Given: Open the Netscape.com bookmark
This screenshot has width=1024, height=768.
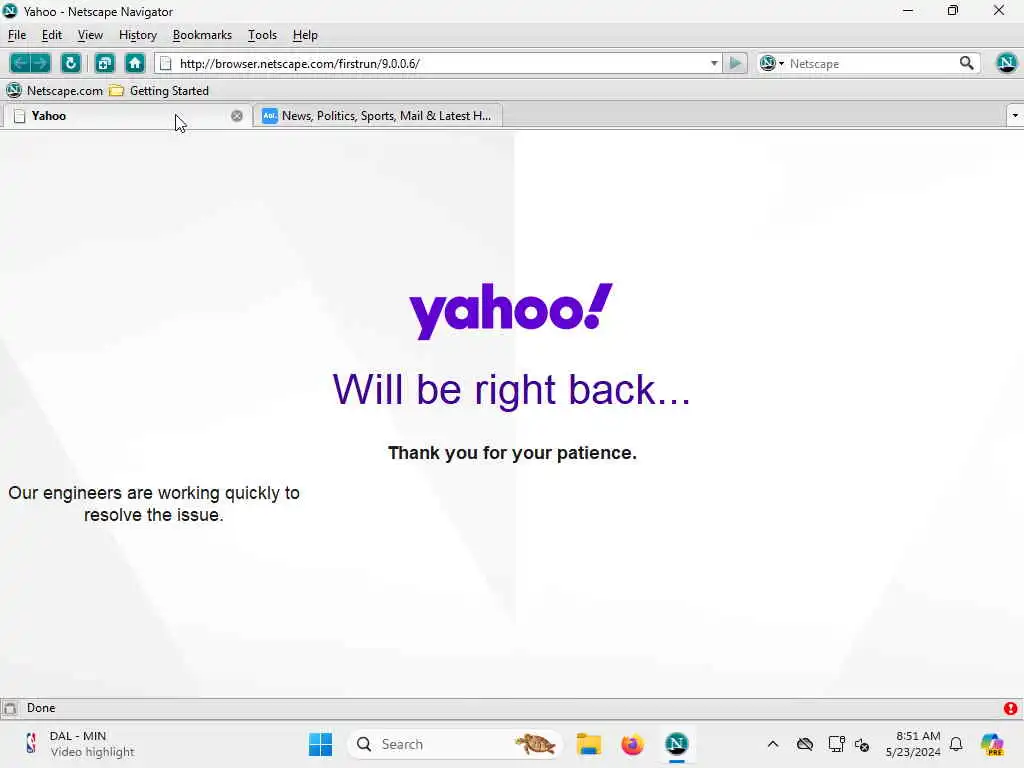Looking at the screenshot, I should tap(55, 91).
